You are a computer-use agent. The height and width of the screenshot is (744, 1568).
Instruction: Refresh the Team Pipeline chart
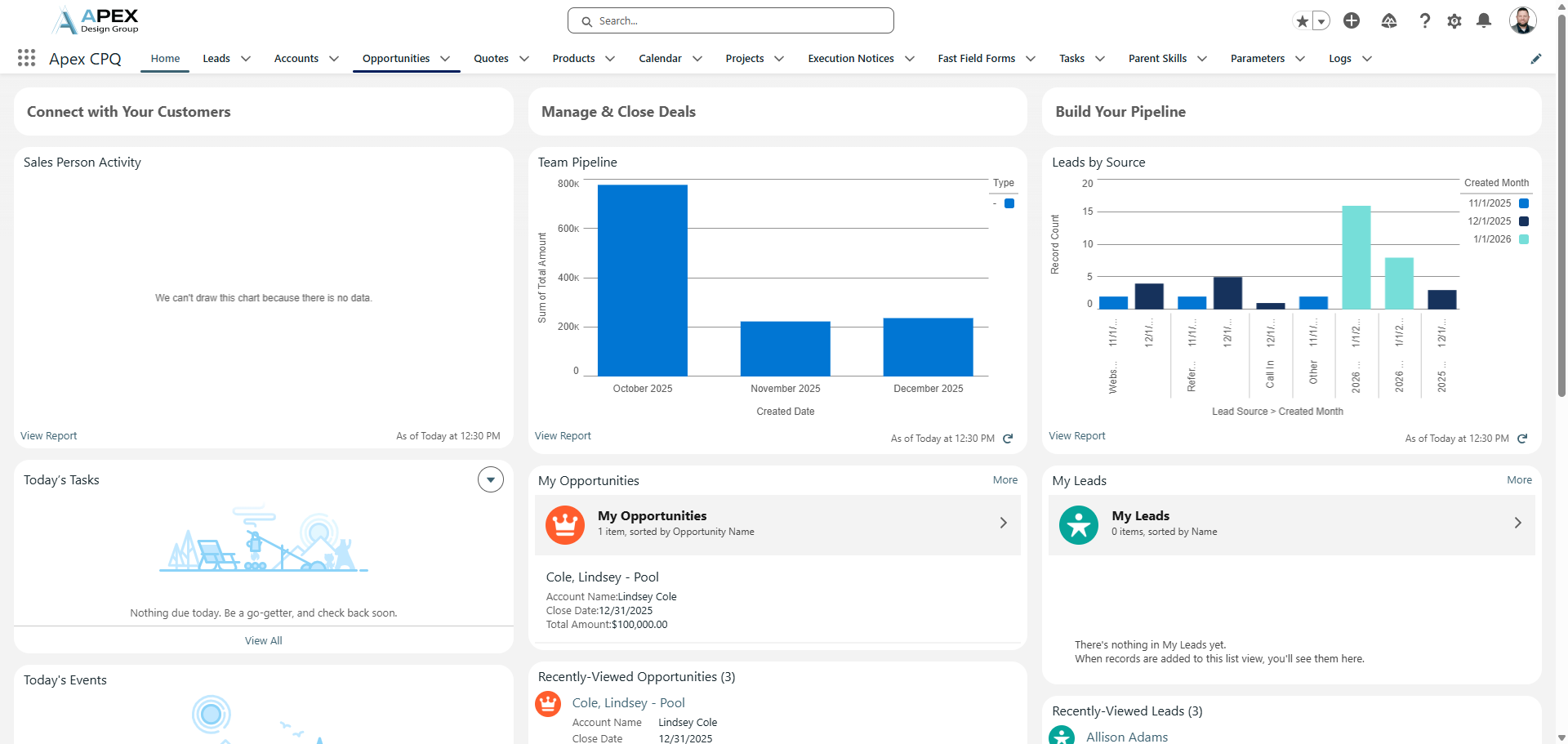pos(1008,439)
